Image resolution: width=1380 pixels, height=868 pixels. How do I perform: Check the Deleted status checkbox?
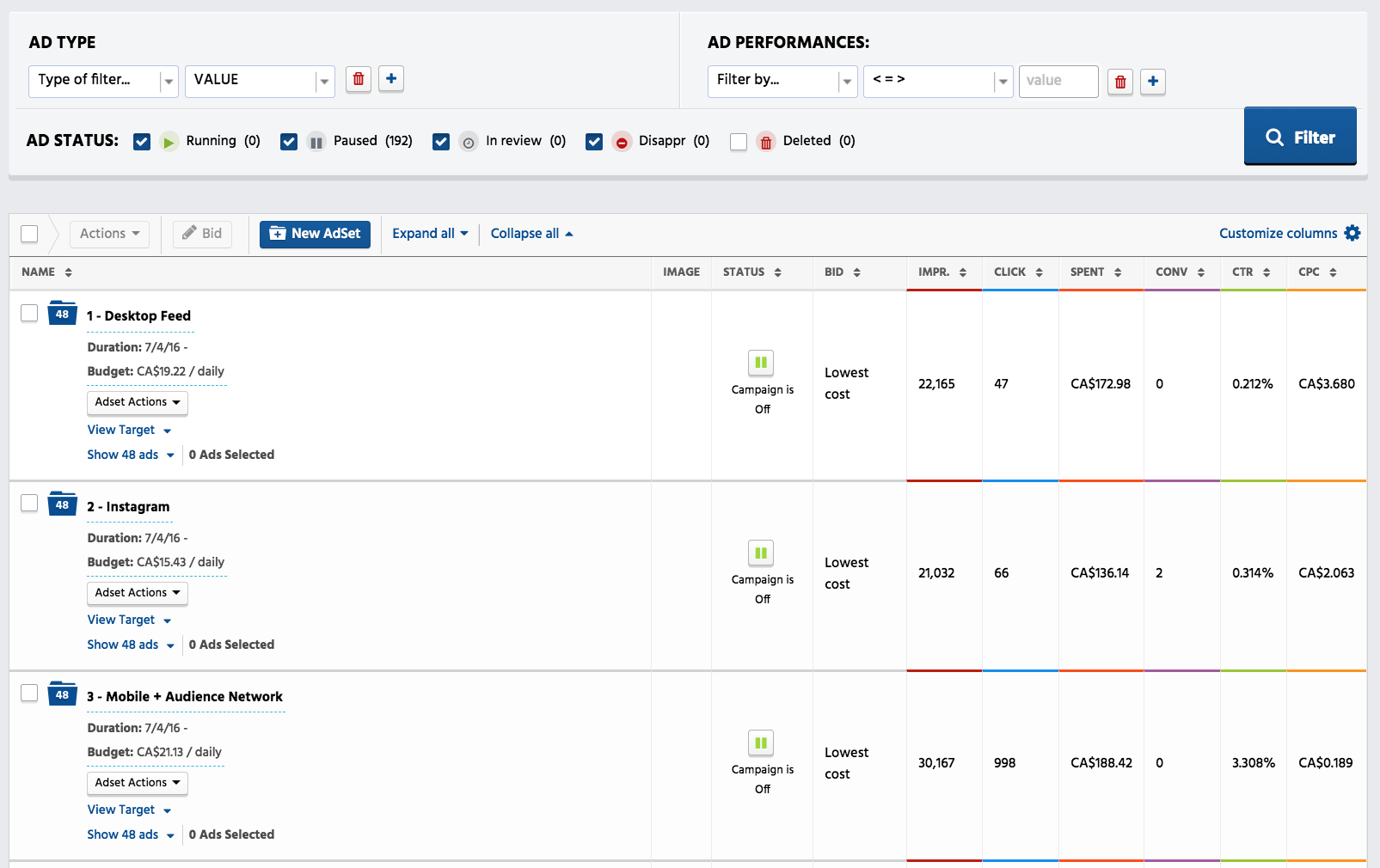pyautogui.click(x=739, y=142)
